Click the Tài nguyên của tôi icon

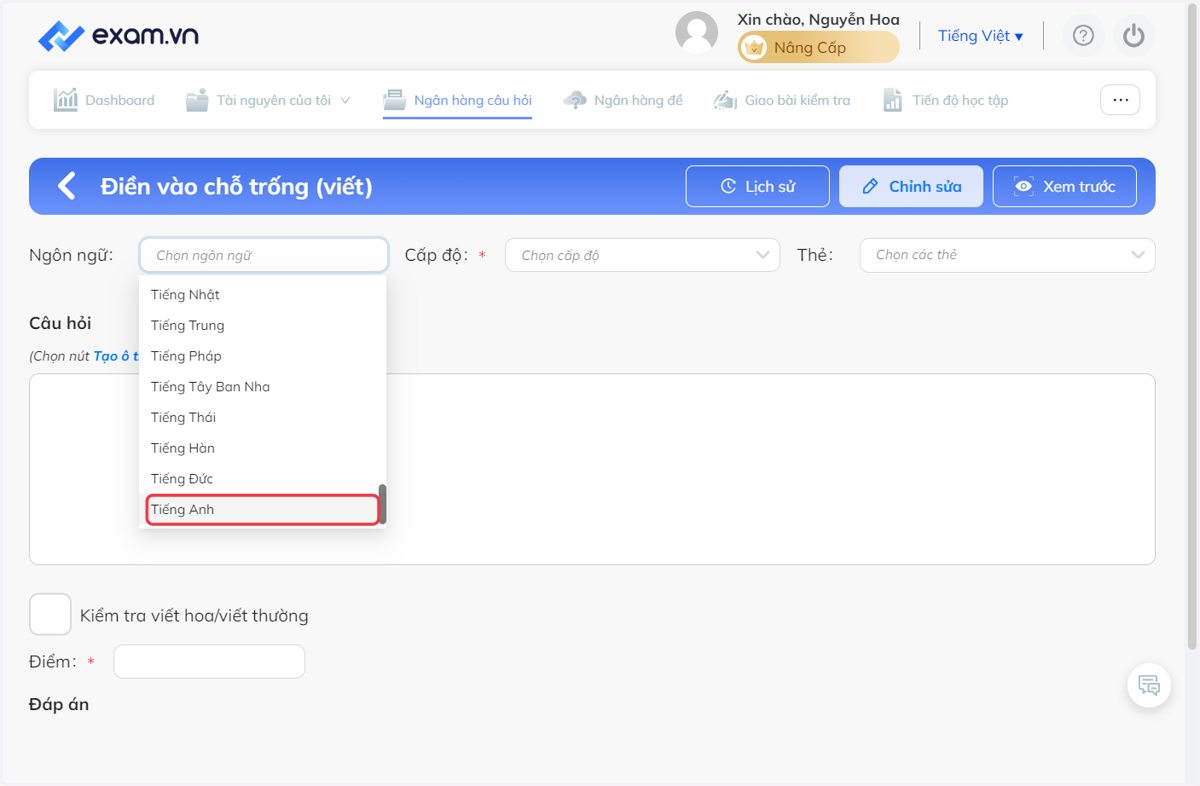point(197,100)
